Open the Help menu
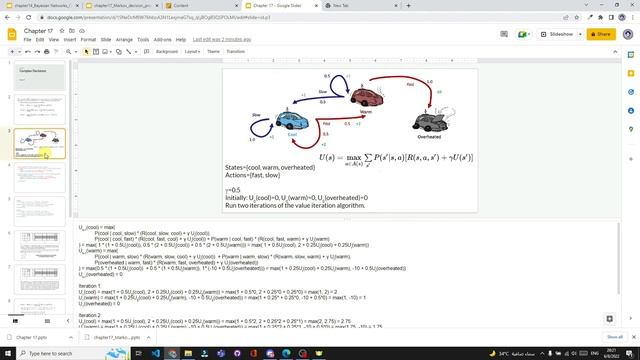 181,40
